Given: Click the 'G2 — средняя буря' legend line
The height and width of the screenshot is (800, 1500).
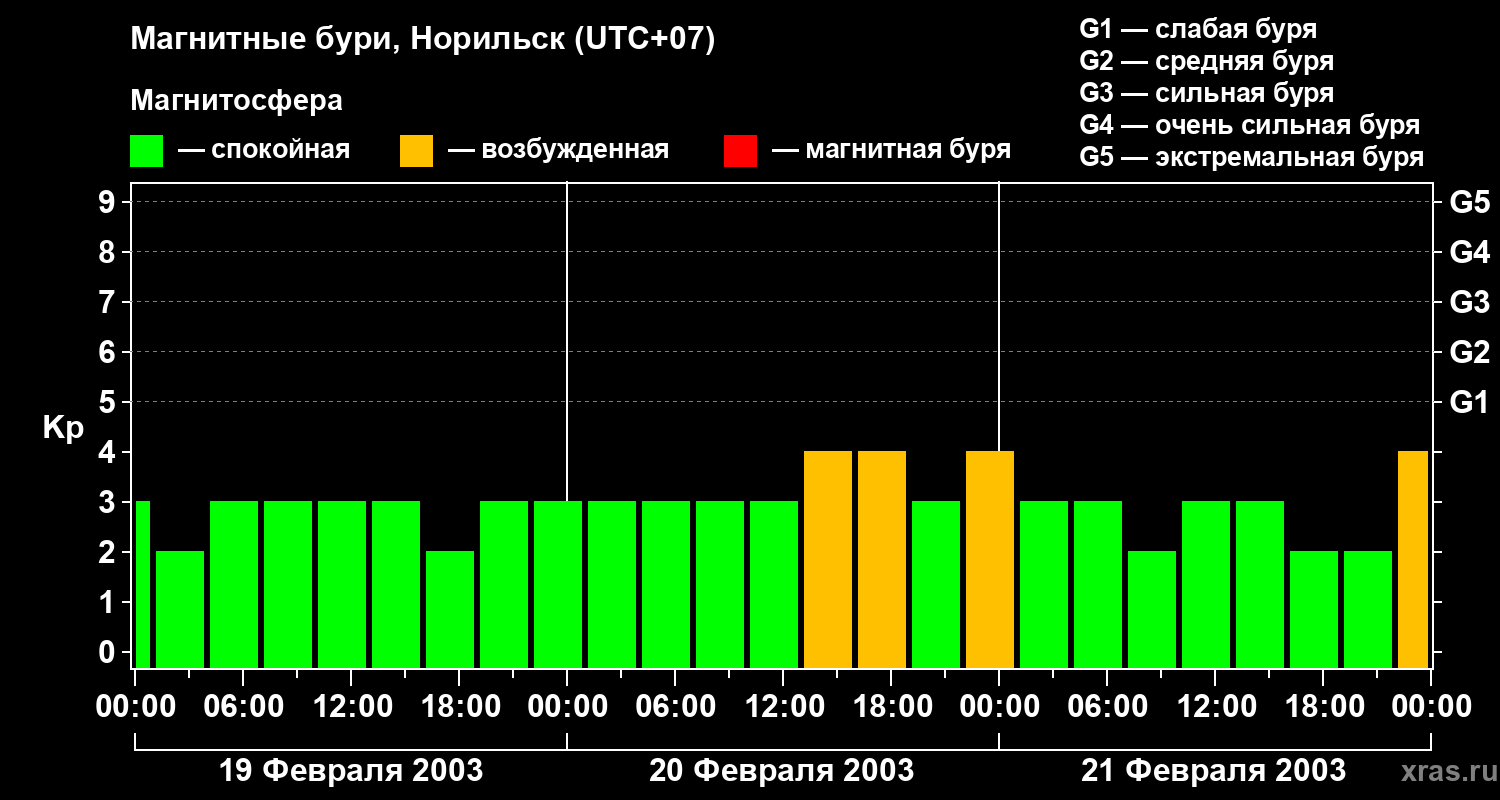Looking at the screenshot, I should [x=1207, y=61].
